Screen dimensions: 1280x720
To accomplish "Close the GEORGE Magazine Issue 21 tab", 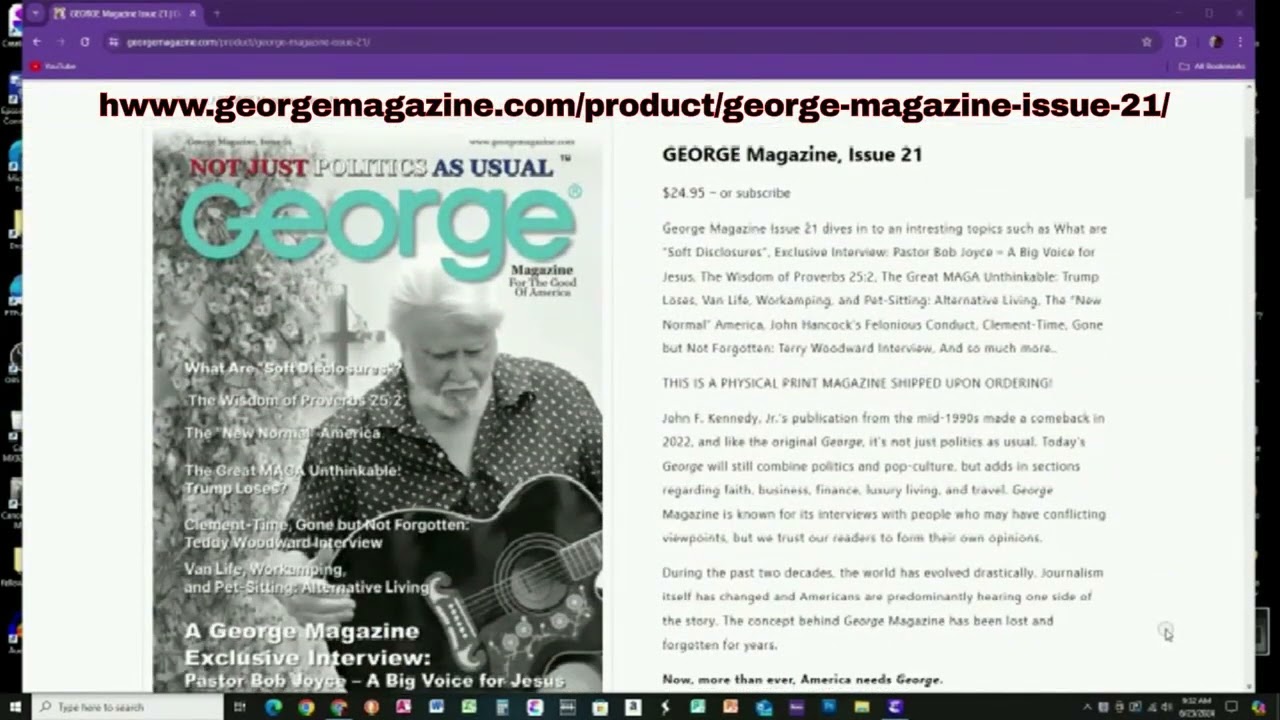I will coord(193,14).
